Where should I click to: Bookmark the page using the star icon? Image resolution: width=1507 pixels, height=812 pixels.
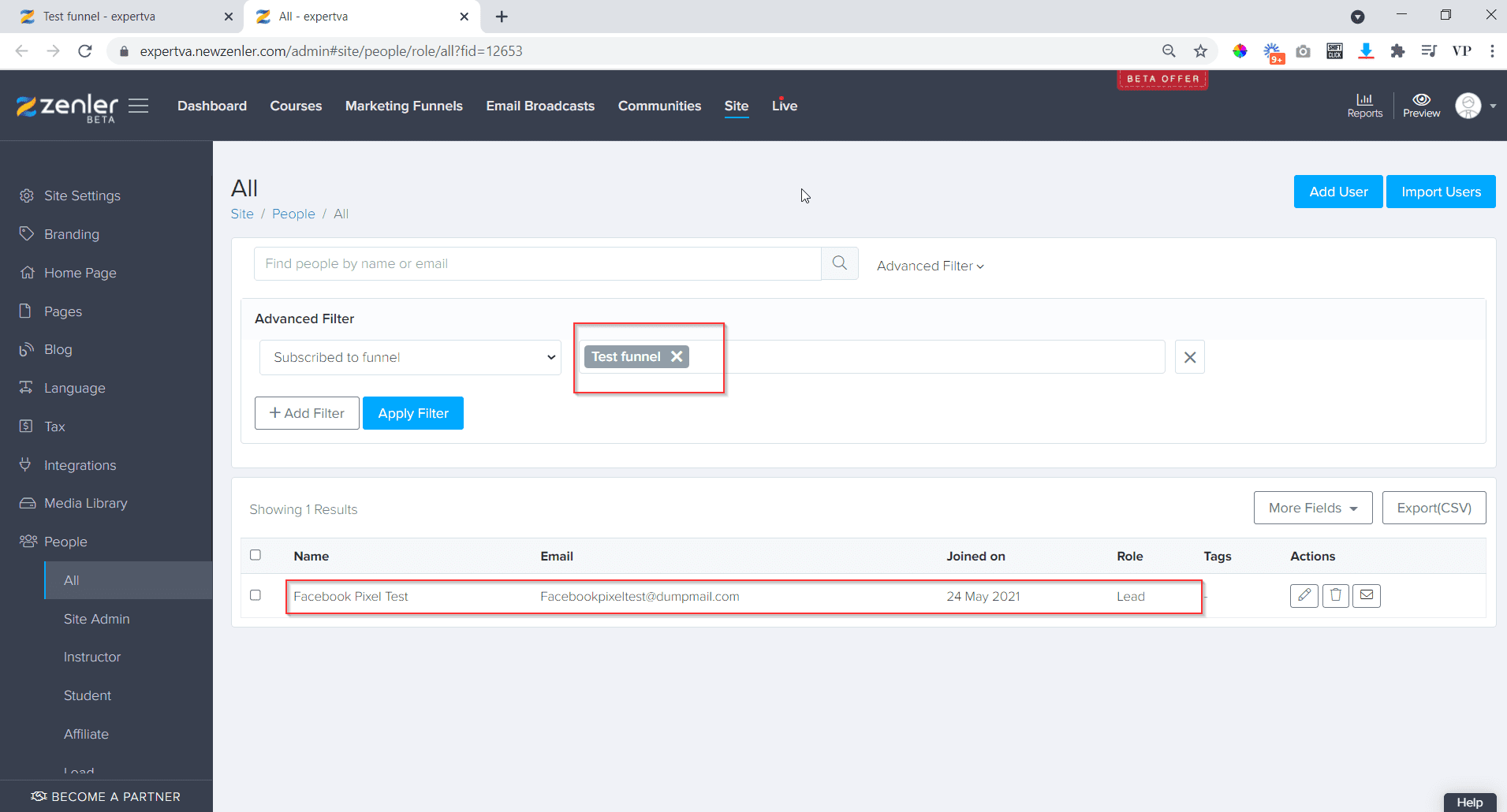(x=1199, y=50)
